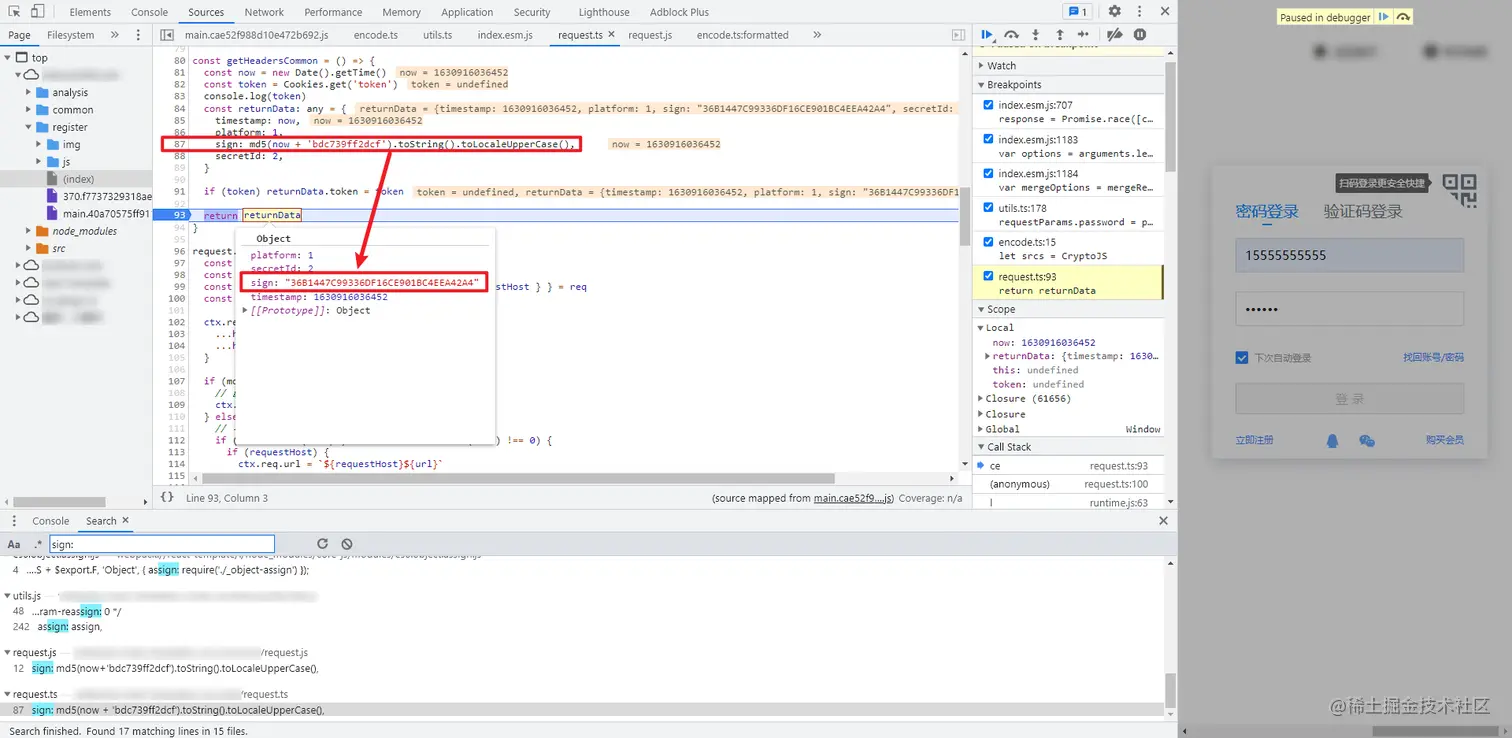Toggle pause on exceptions icon
The width and height of the screenshot is (1512, 738).
1140,34
